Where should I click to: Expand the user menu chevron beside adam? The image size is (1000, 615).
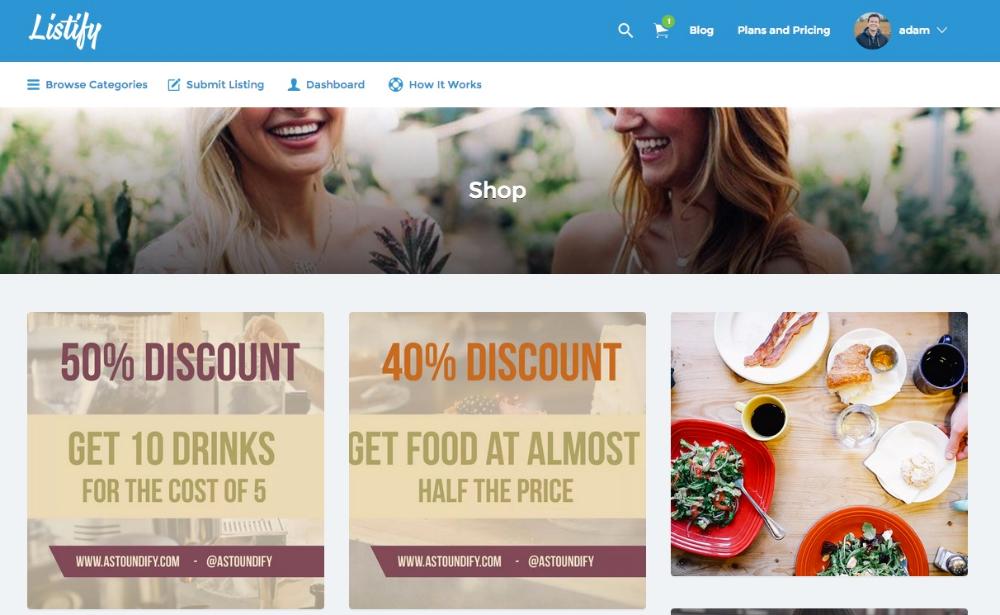click(x=942, y=30)
